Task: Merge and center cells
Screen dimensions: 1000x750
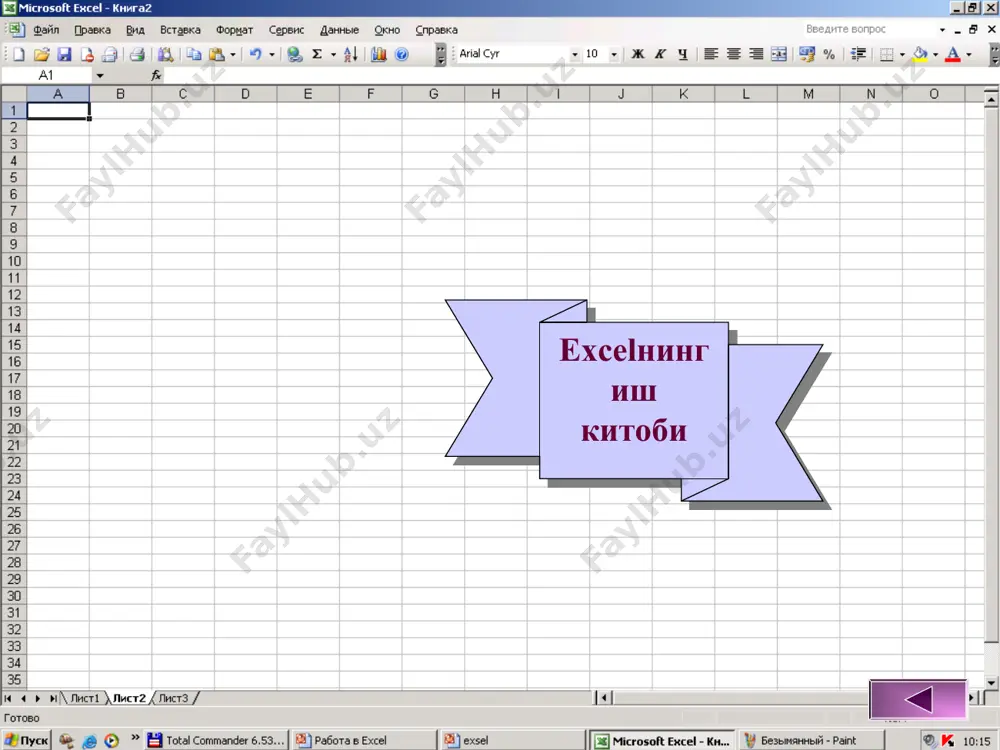Action: coord(779,54)
